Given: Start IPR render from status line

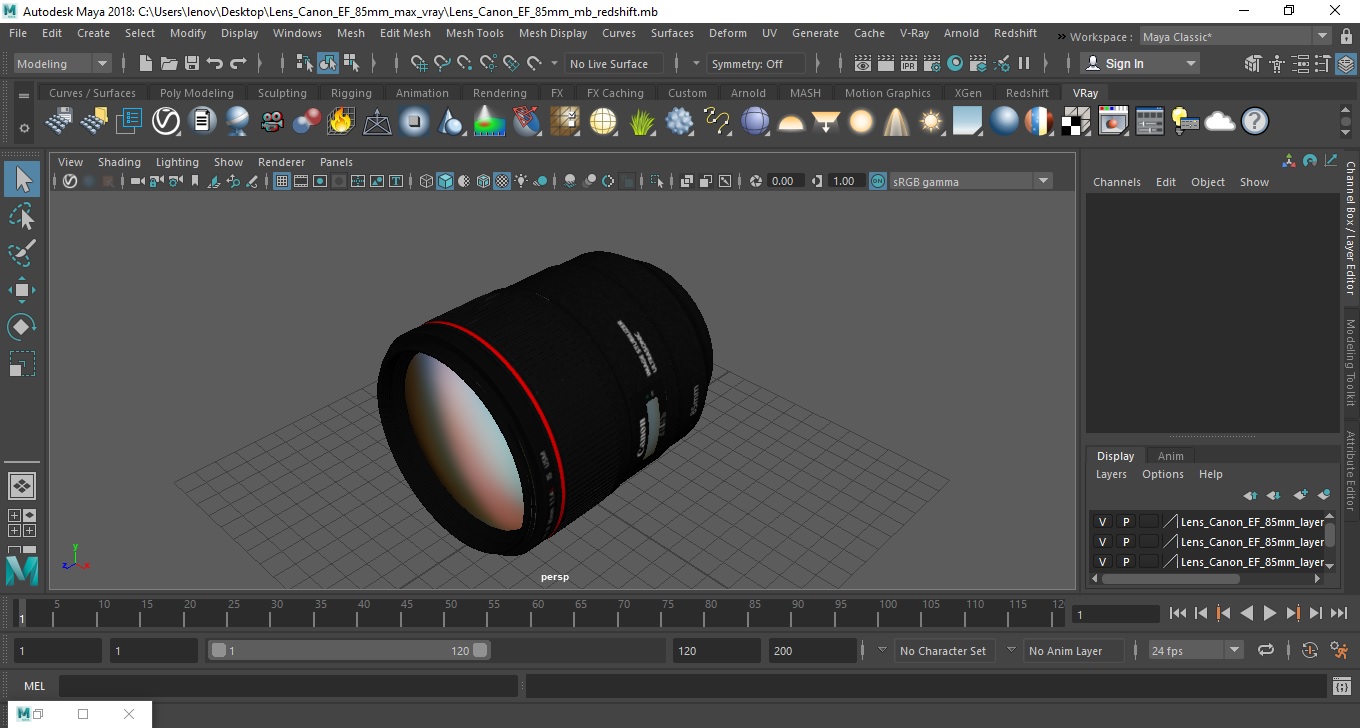Looking at the screenshot, I should click(x=909, y=63).
